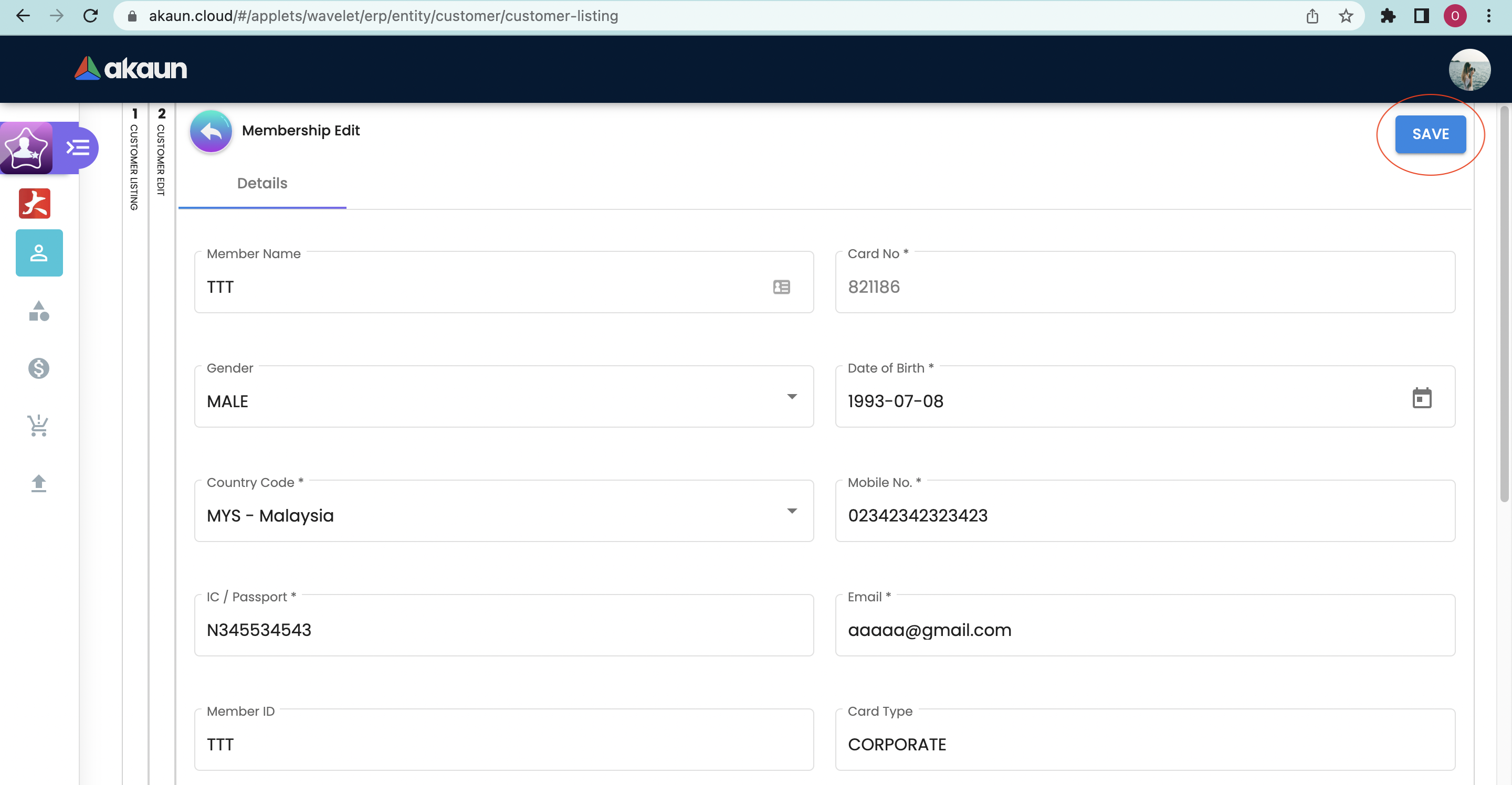The image size is (1512, 785).
Task: Click the dollar sign sidebar icon
Action: (39, 368)
